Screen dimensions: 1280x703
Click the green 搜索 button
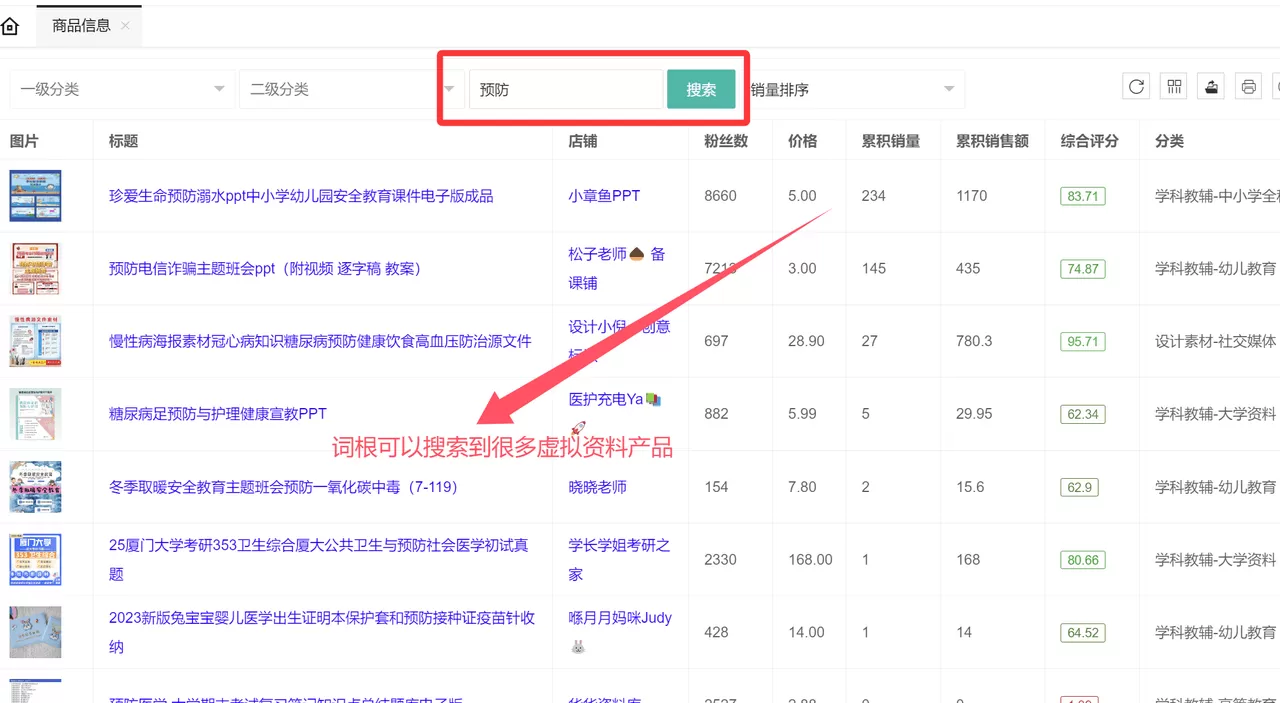701,89
